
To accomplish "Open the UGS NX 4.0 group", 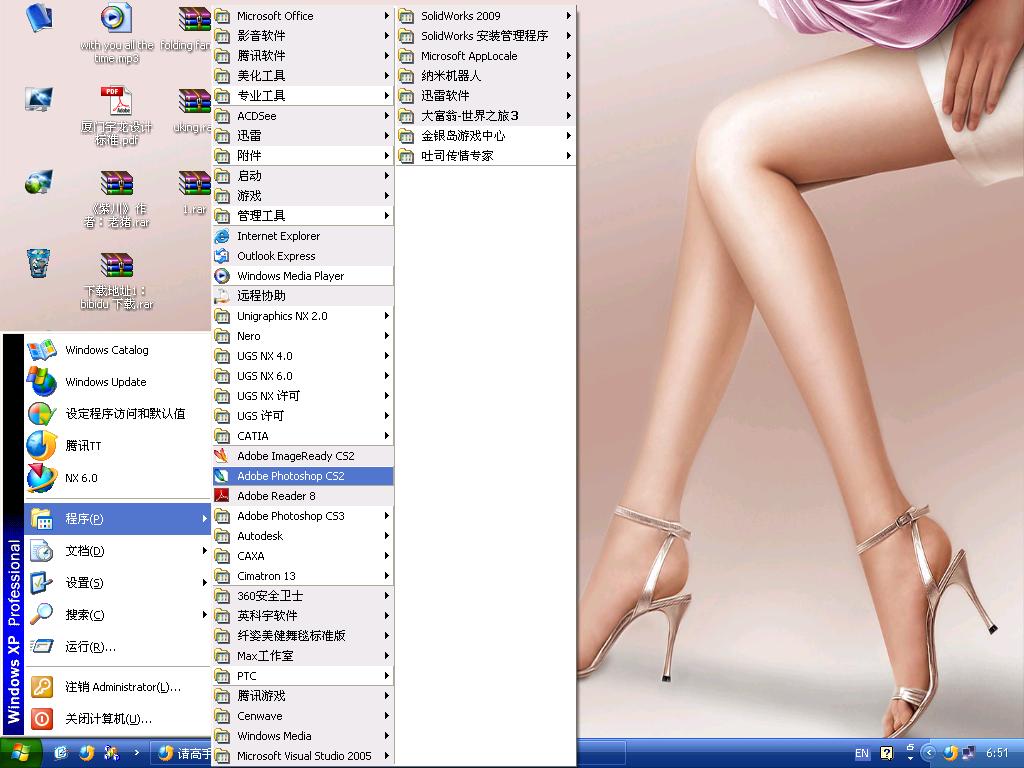I will [303, 356].
